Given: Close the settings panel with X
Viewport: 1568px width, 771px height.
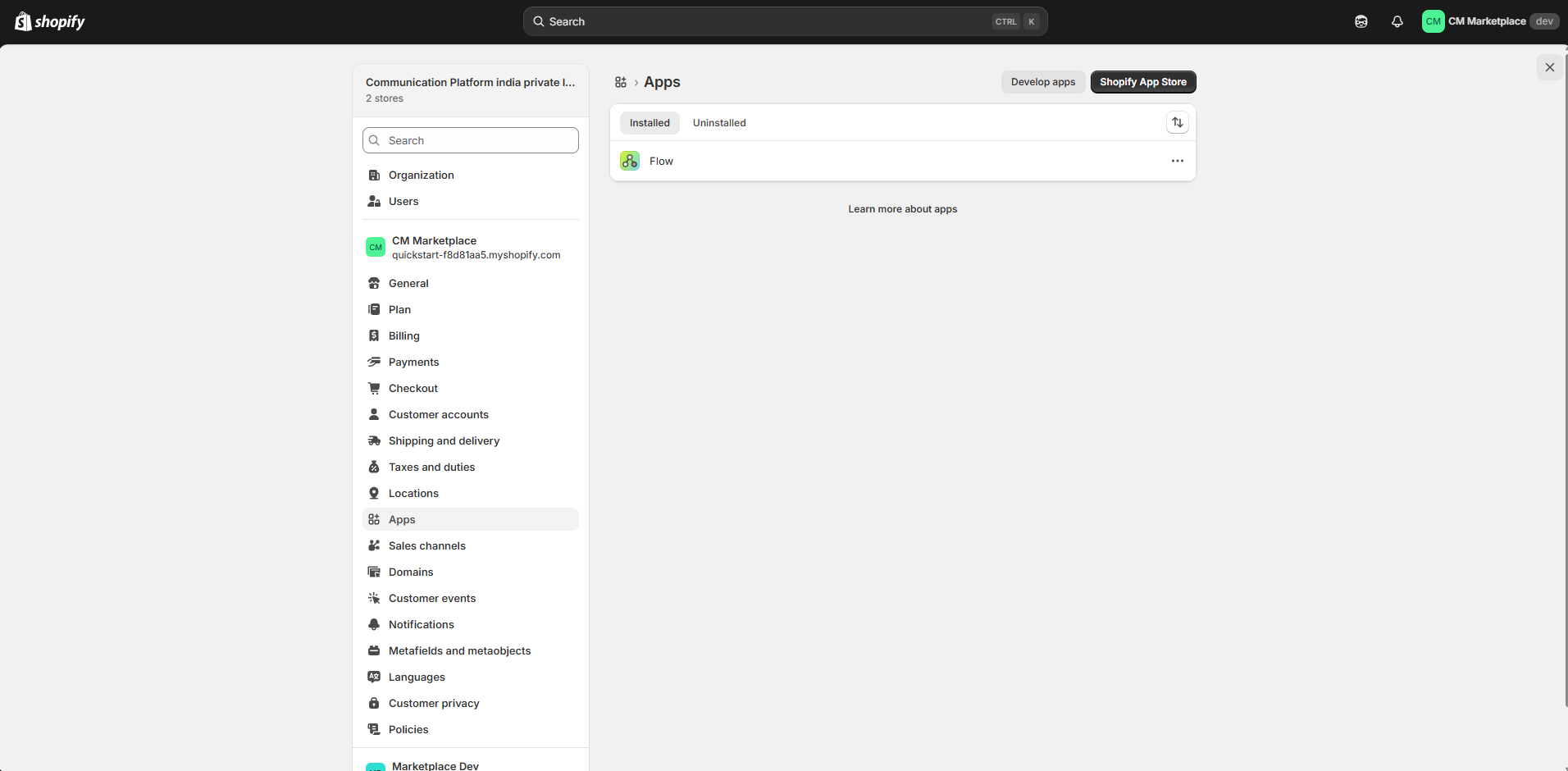Looking at the screenshot, I should 1550,67.
